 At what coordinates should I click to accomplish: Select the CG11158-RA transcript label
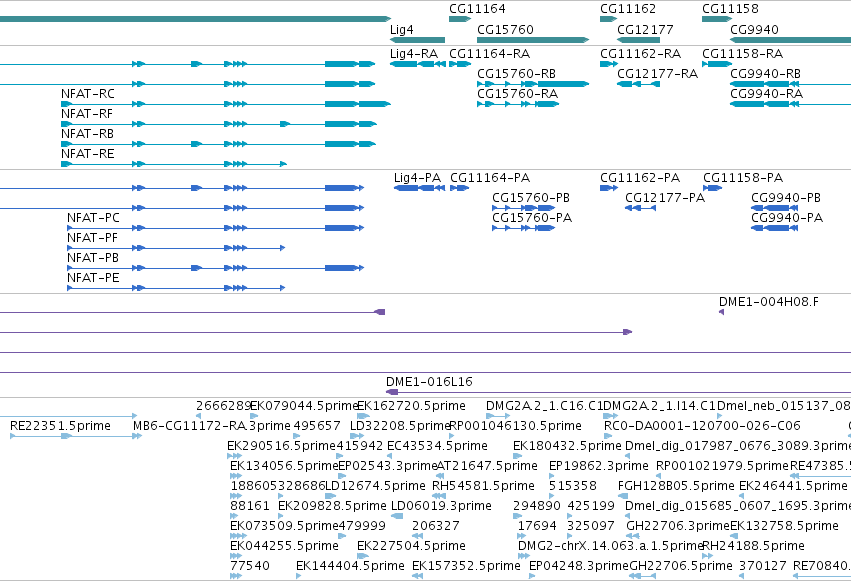(x=742, y=54)
